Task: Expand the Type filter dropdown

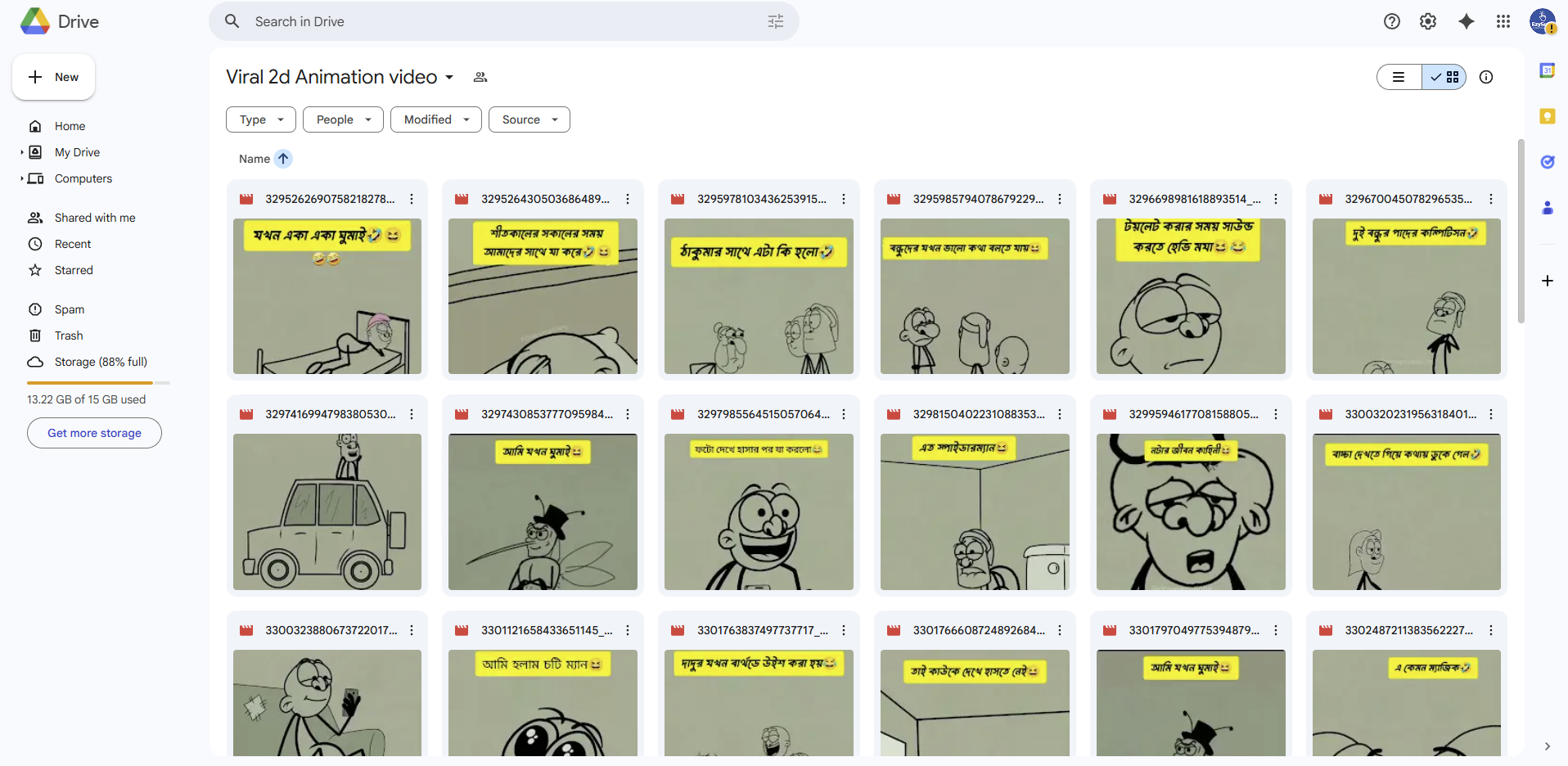Action: (x=261, y=119)
